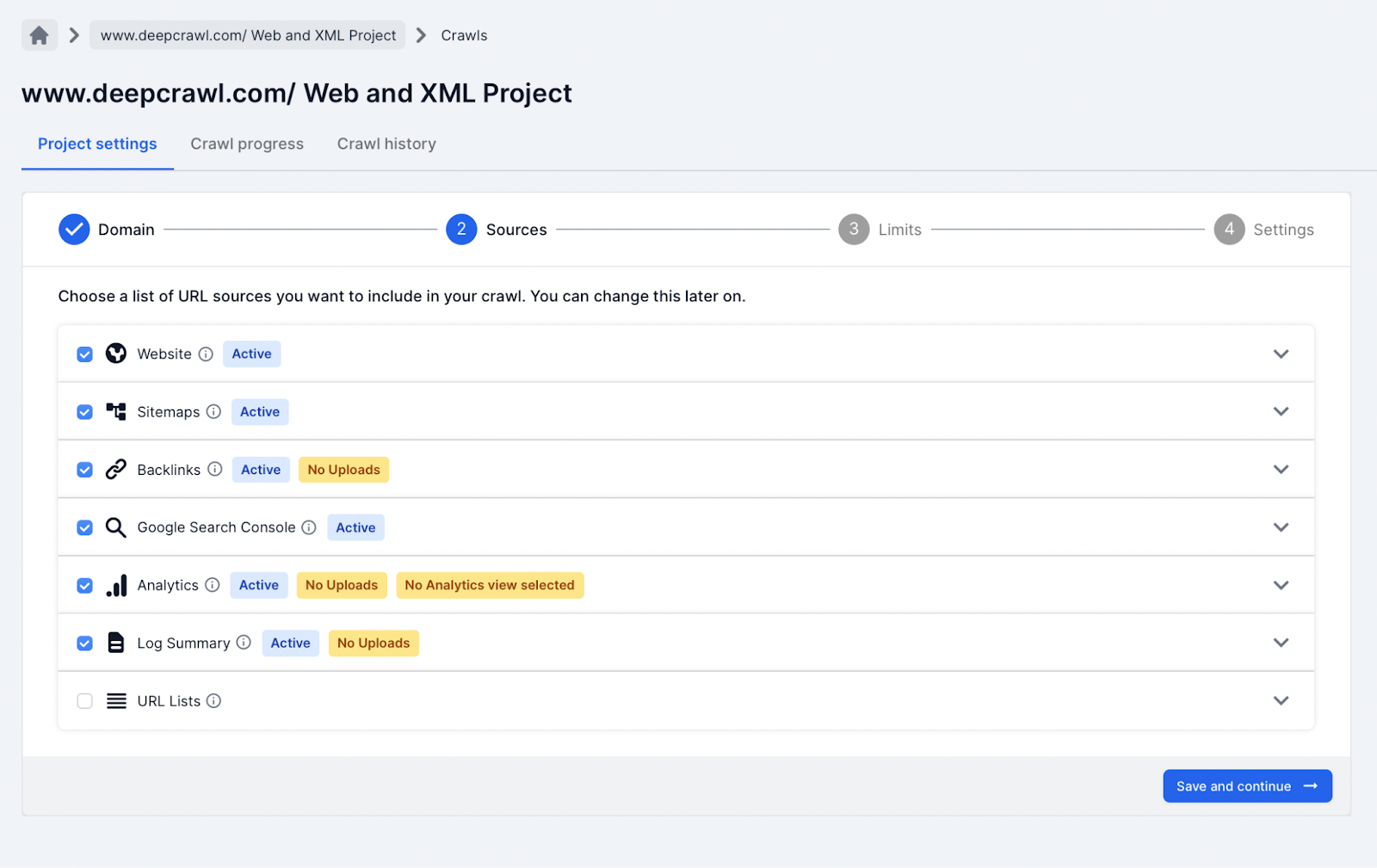
Task: Show info tooltip for Backlinks
Action: pyautogui.click(x=215, y=469)
